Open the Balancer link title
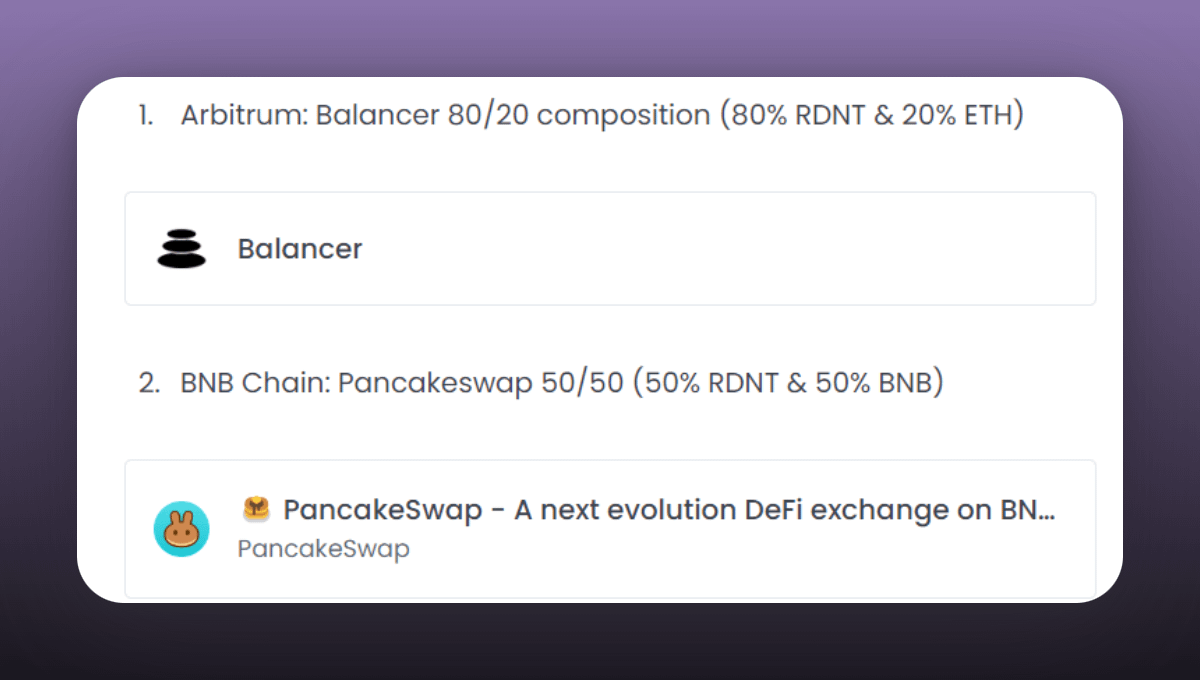Viewport: 1200px width, 680px height. click(300, 249)
